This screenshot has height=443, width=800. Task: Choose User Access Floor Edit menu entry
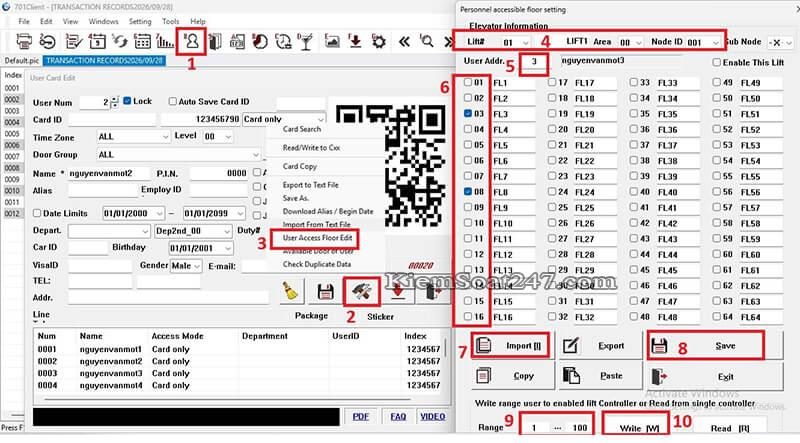pyautogui.click(x=317, y=238)
